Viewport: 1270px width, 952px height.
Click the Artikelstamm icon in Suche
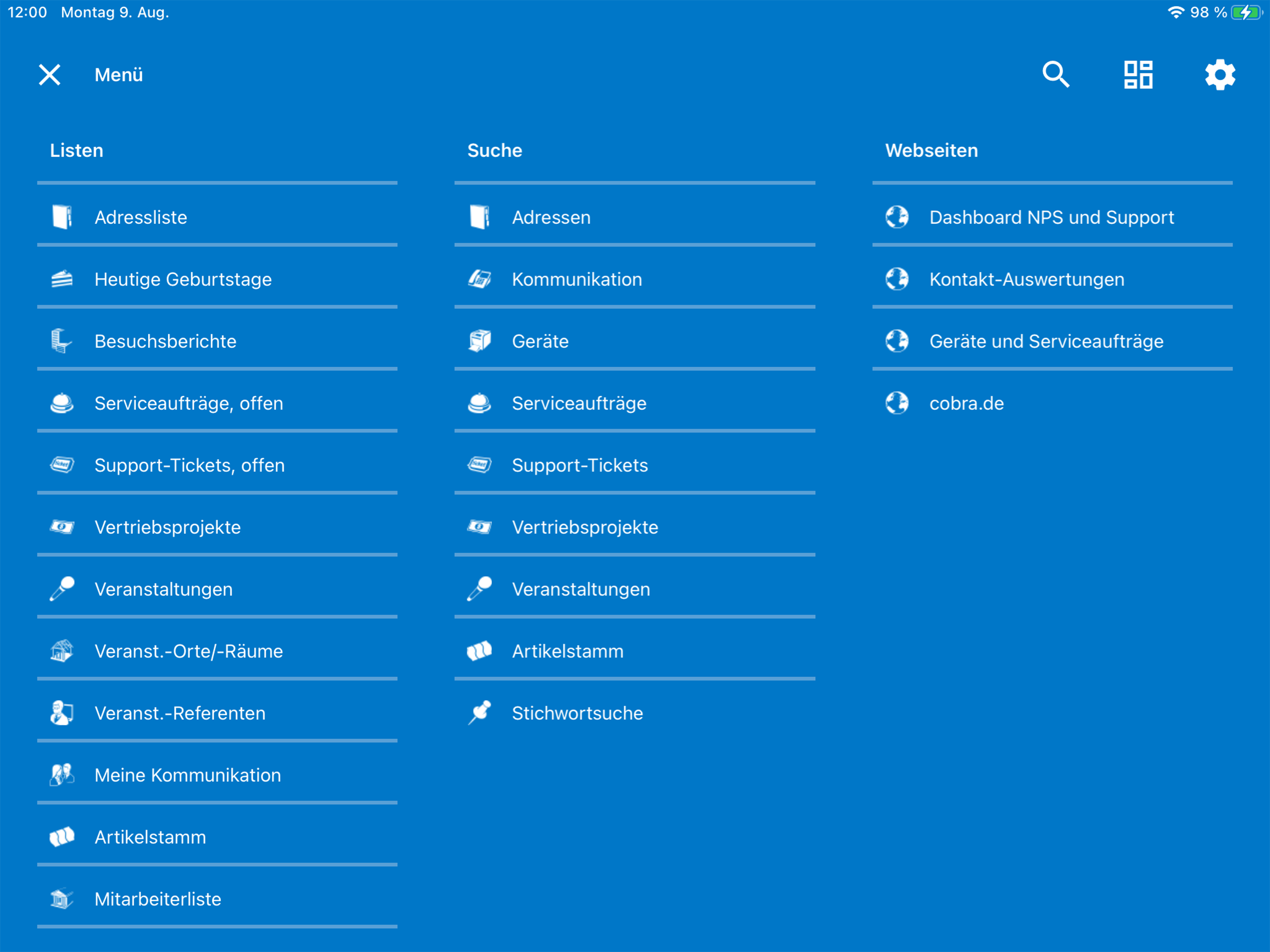479,651
